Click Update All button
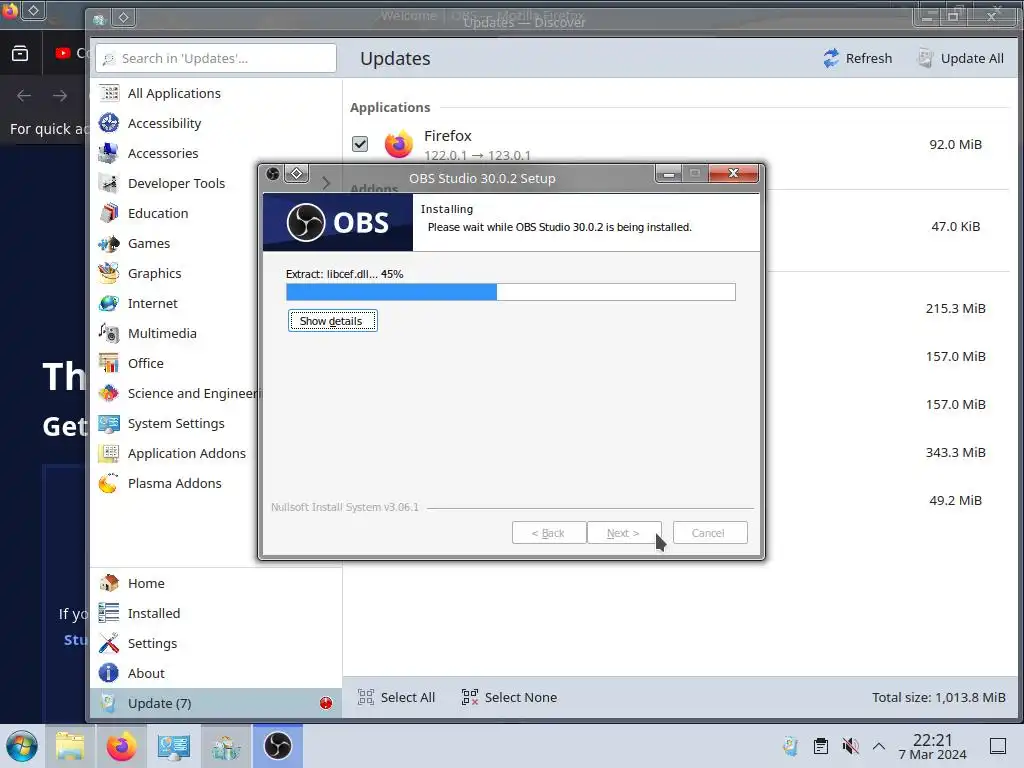The height and width of the screenshot is (768, 1024). 961,58
